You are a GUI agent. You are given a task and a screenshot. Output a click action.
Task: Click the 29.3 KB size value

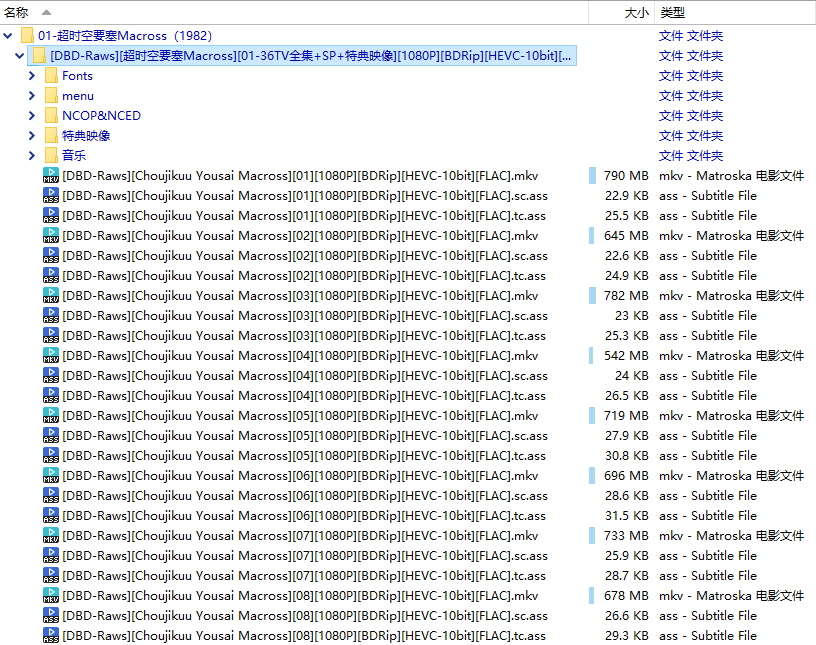click(627, 636)
